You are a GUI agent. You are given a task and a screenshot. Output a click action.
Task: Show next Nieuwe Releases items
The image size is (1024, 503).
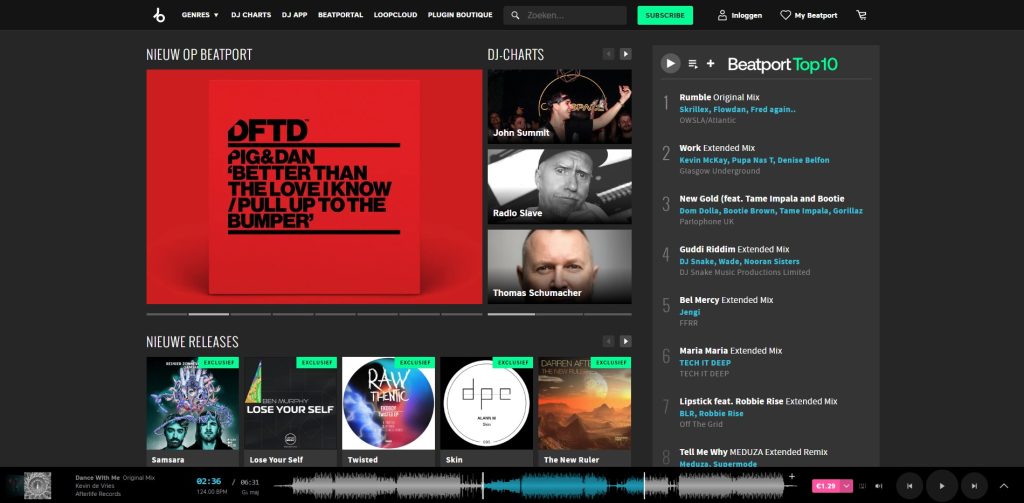pyautogui.click(x=626, y=341)
